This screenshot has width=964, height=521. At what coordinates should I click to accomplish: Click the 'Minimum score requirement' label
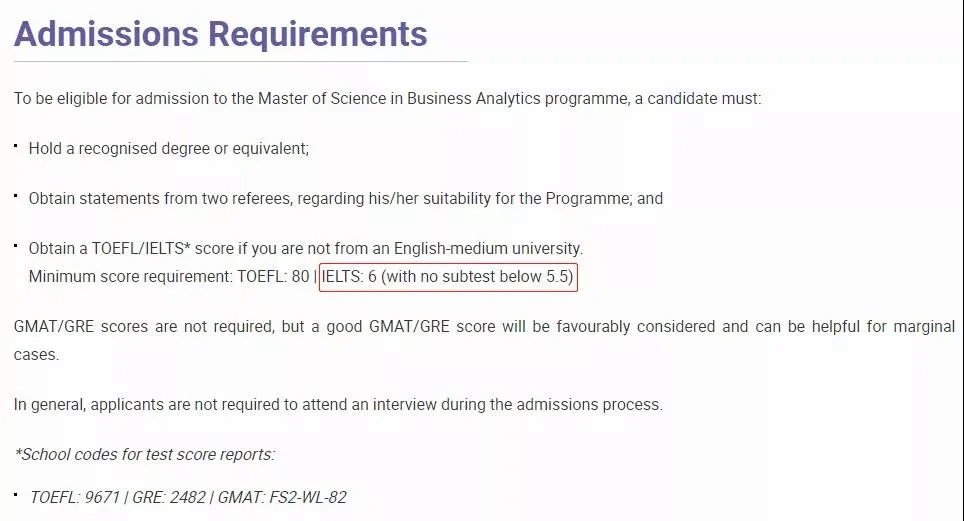131,277
